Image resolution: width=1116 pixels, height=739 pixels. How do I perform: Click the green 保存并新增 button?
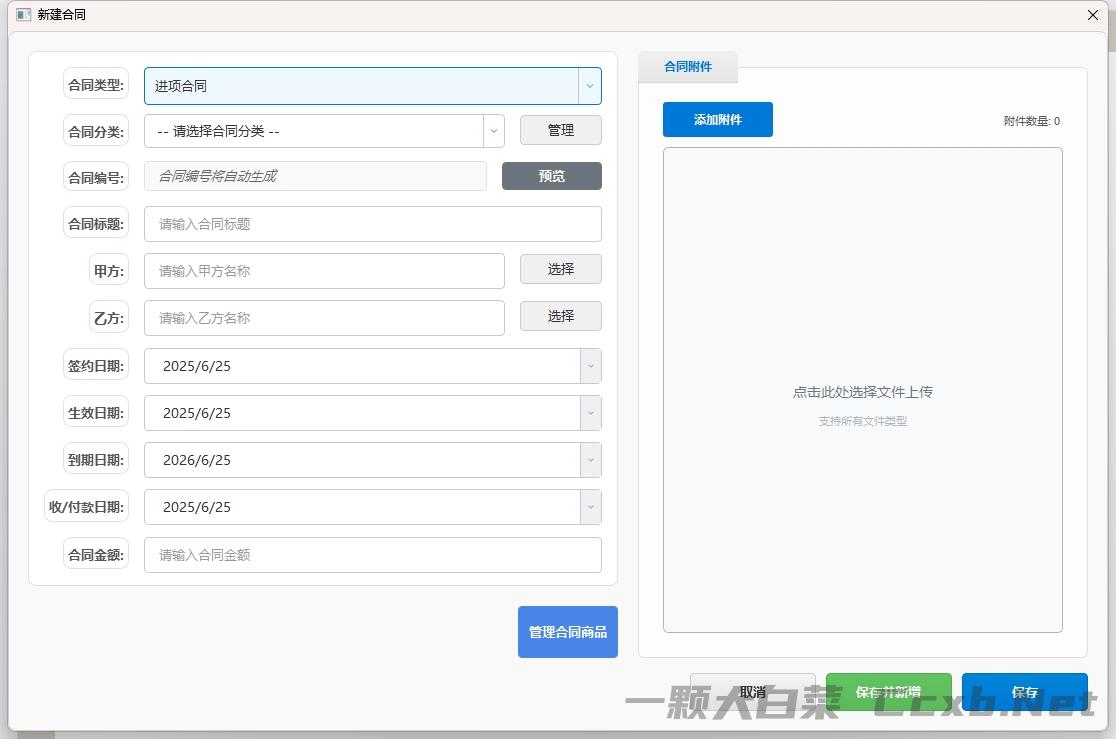(888, 691)
